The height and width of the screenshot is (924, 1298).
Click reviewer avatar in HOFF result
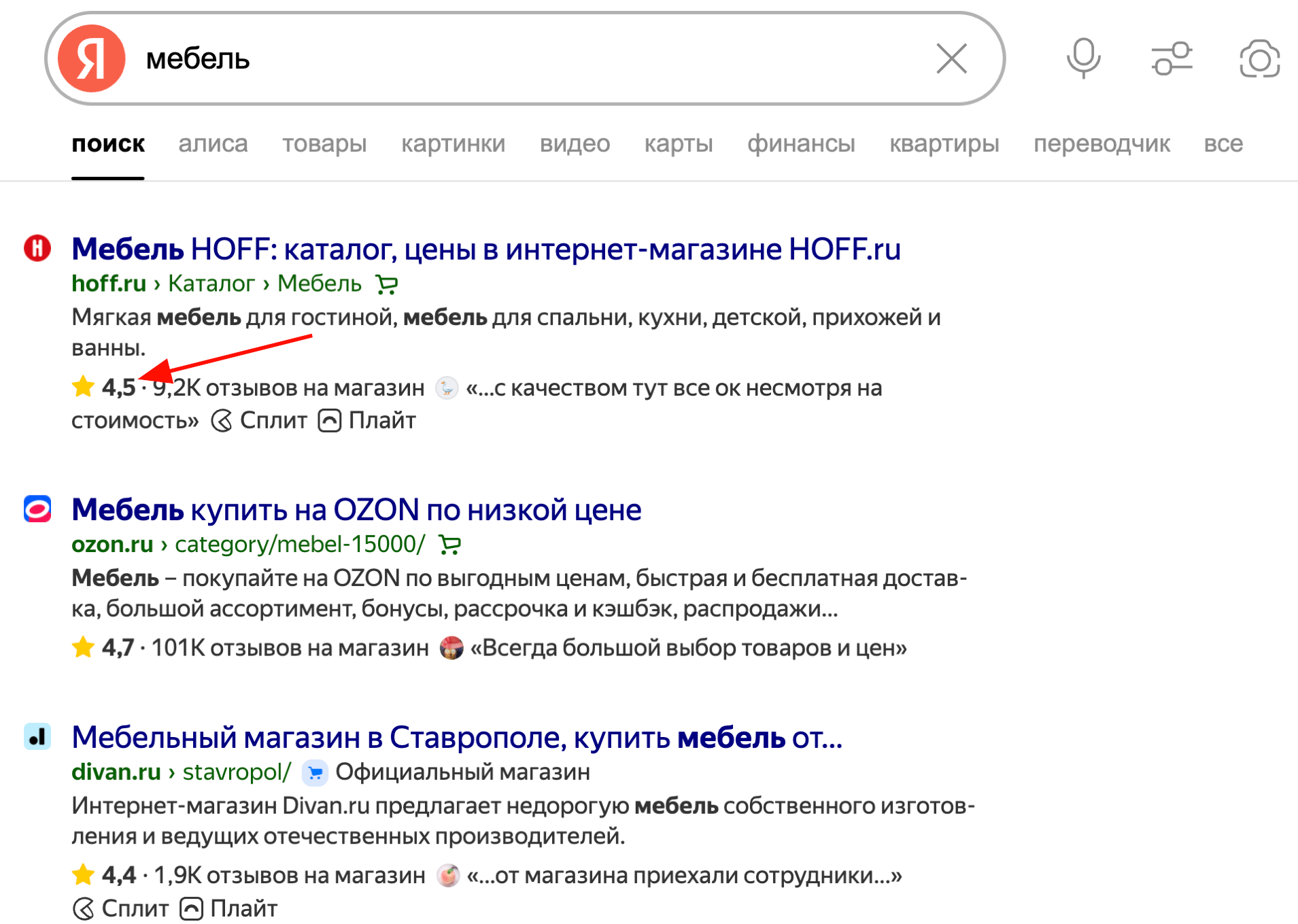click(447, 388)
